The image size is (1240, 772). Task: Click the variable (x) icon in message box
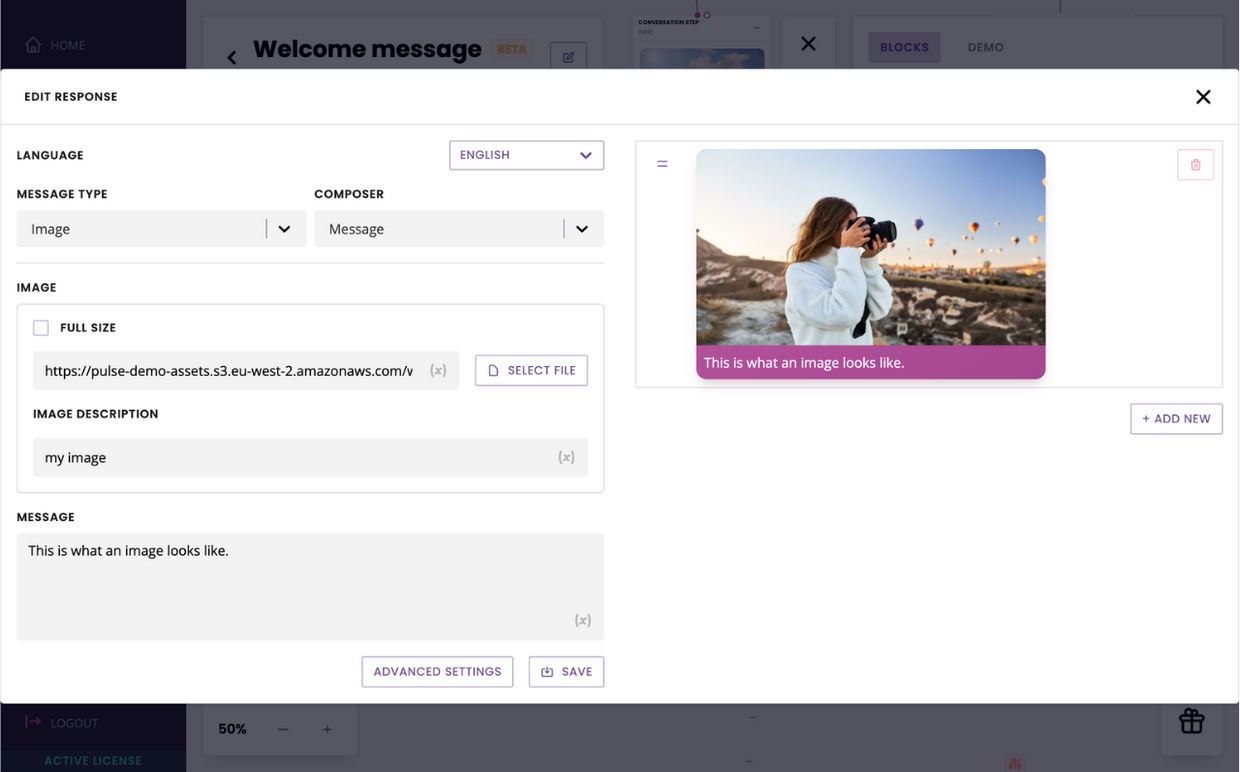582,620
